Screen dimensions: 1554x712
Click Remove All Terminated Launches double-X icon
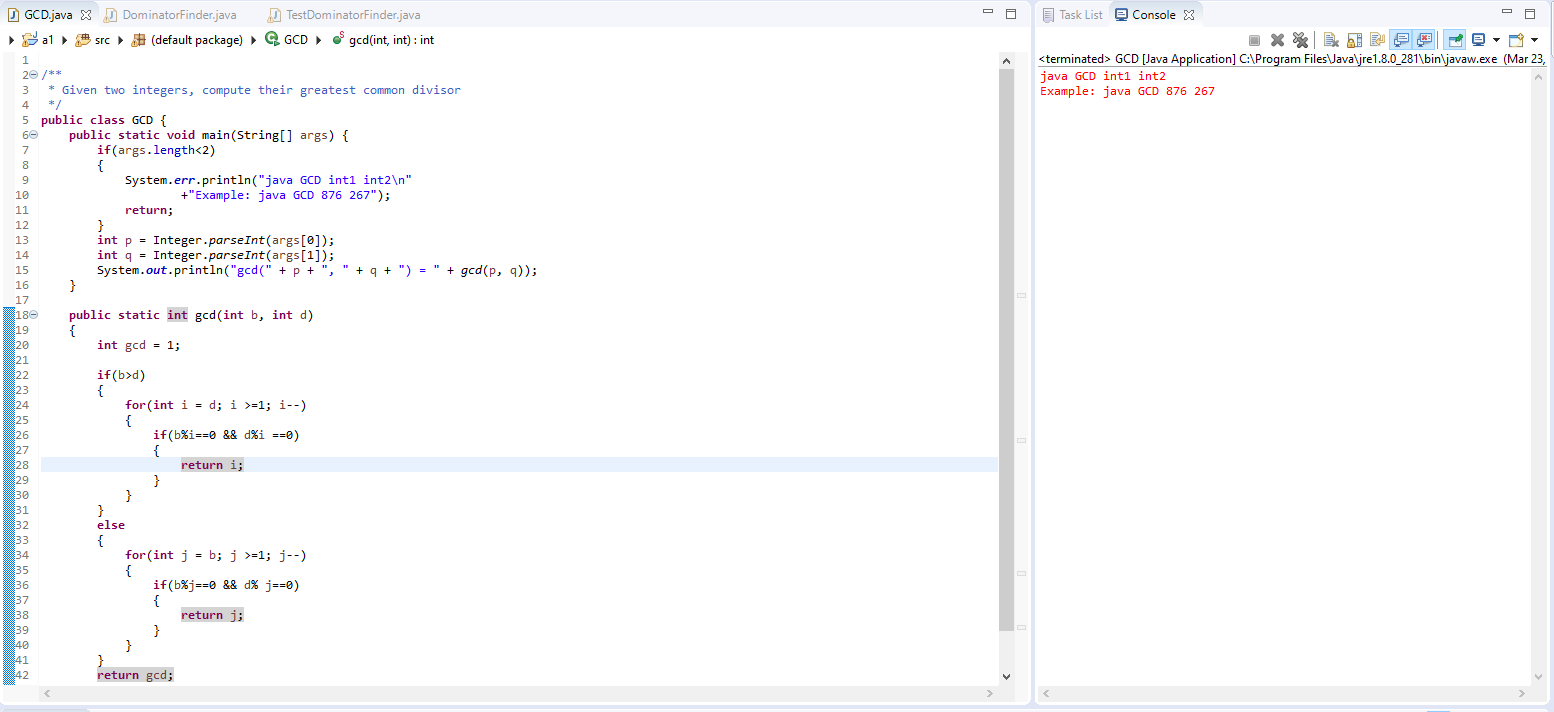pyautogui.click(x=1300, y=40)
